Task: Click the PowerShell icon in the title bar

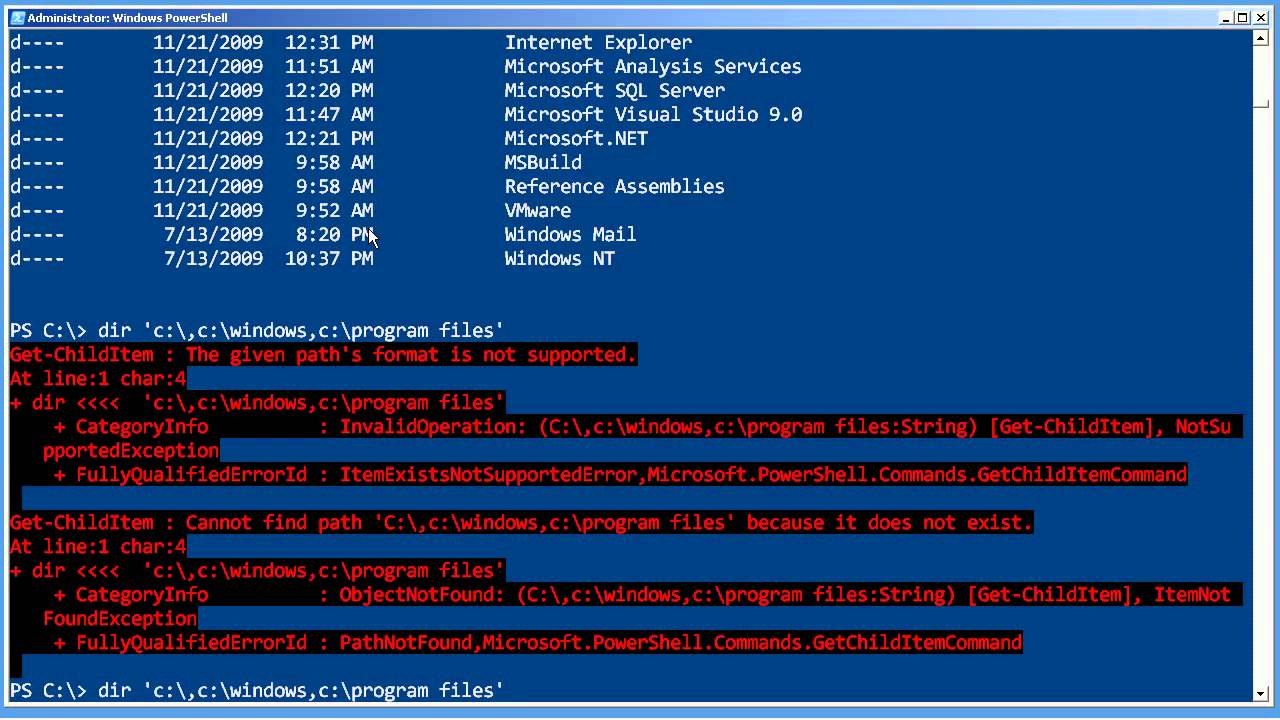Action: coord(17,18)
